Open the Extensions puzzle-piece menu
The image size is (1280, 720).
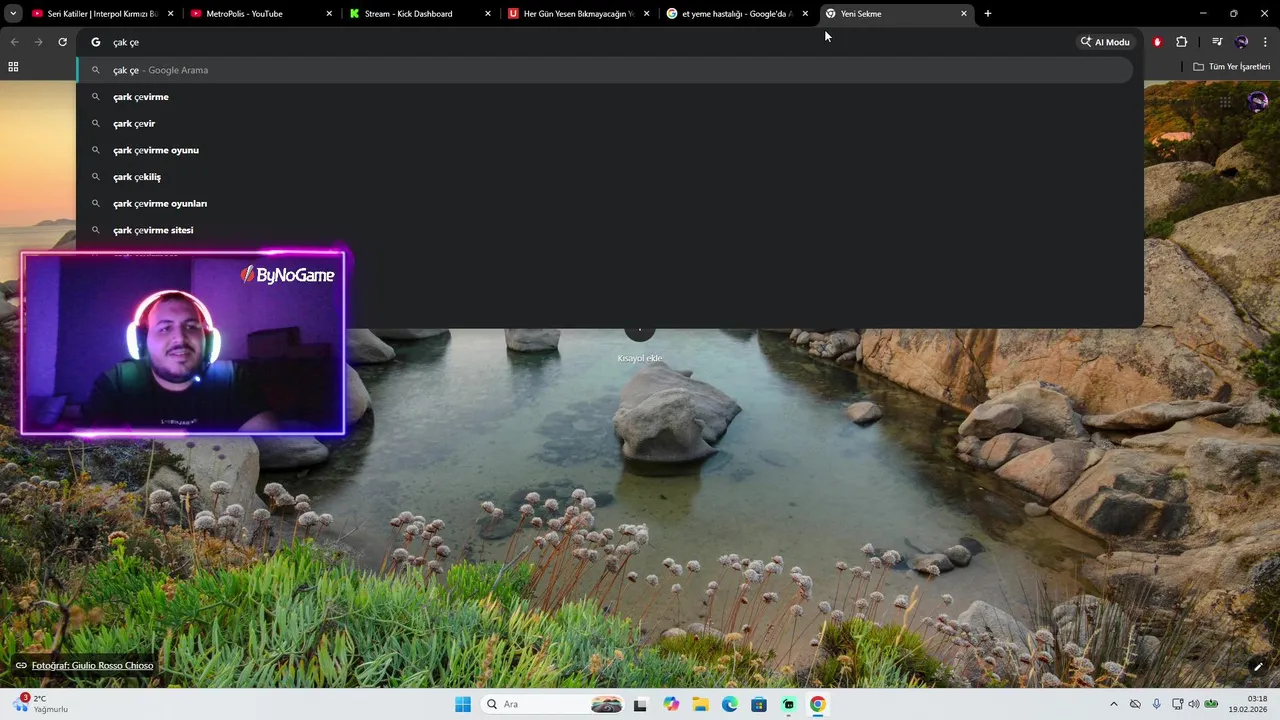click(1182, 42)
